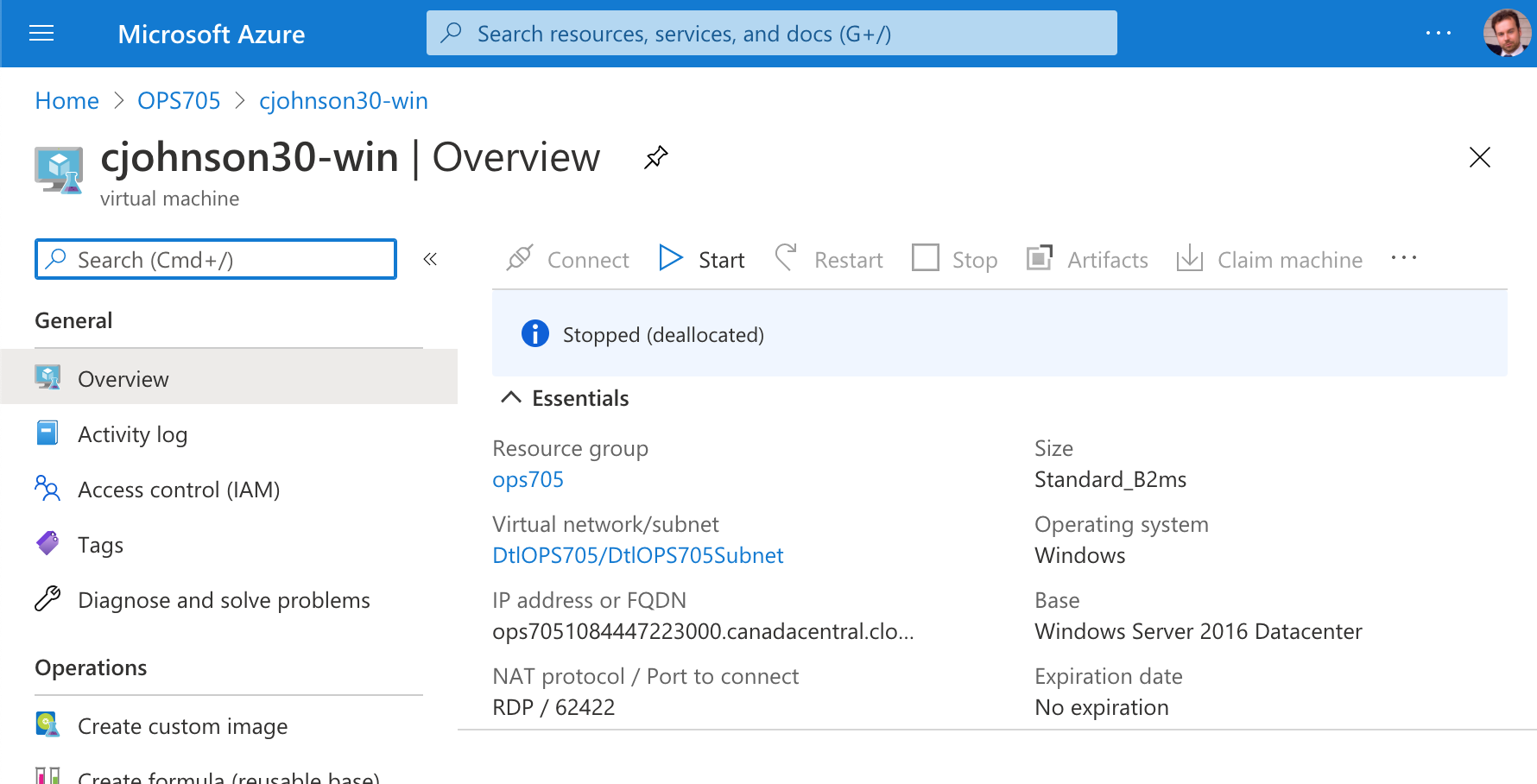The height and width of the screenshot is (784, 1537).
Task: Open the DtlOPS705/DtlOPS705Subnet virtual network
Action: coord(637,555)
